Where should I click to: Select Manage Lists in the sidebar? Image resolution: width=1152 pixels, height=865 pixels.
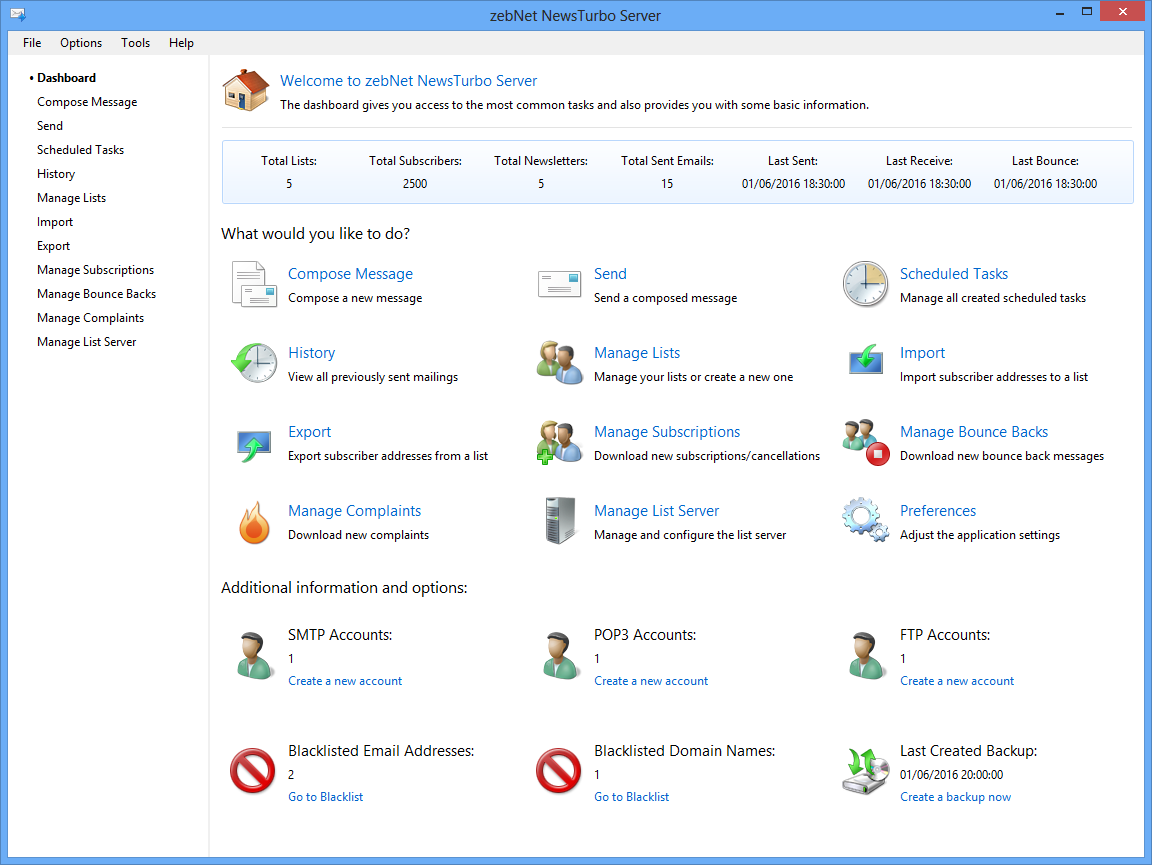[71, 198]
